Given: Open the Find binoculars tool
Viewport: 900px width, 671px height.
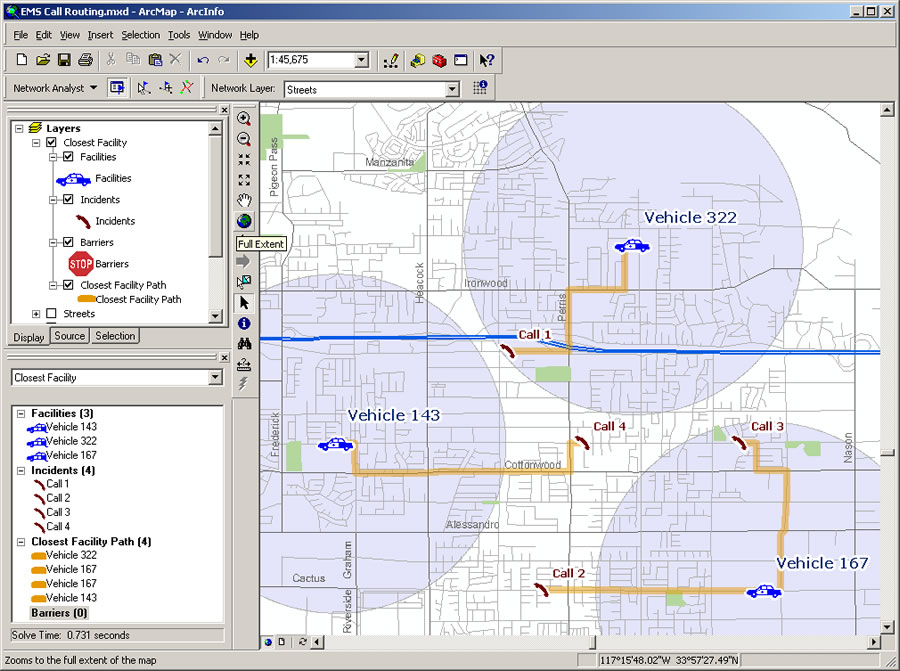Looking at the screenshot, I should pyautogui.click(x=244, y=343).
